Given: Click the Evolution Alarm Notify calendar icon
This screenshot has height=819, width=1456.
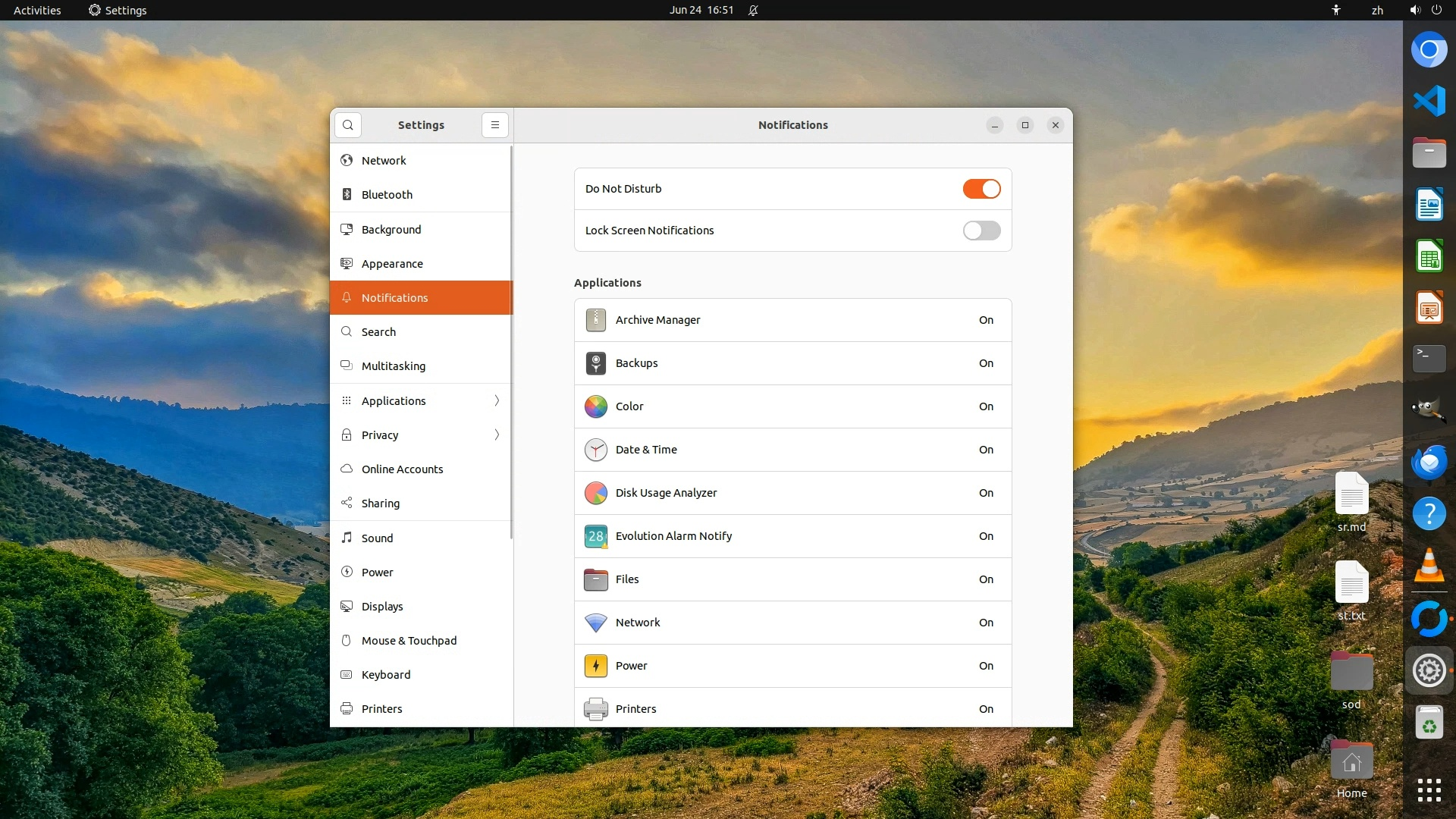Looking at the screenshot, I should click(596, 536).
